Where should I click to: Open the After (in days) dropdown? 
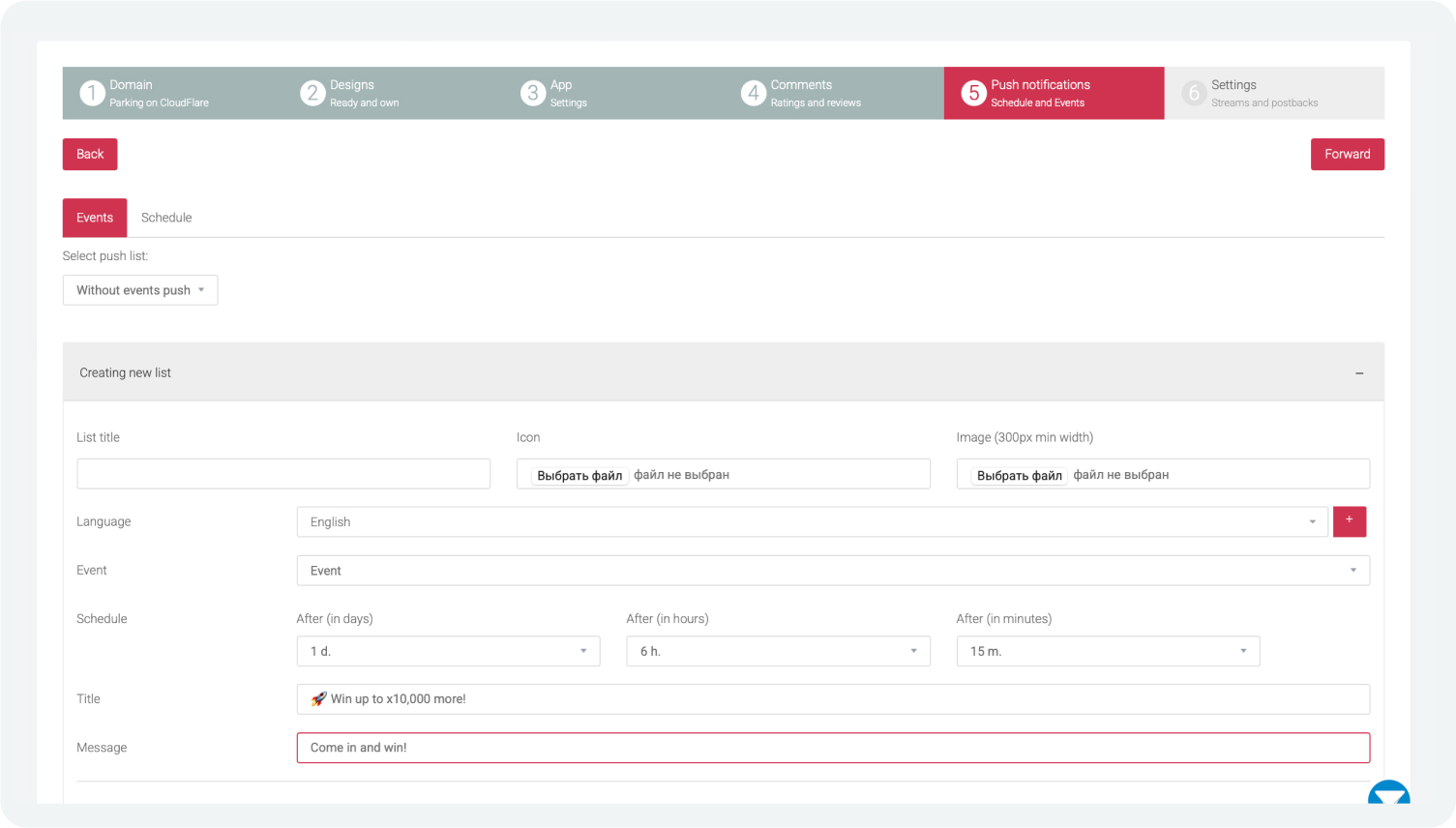coord(448,651)
